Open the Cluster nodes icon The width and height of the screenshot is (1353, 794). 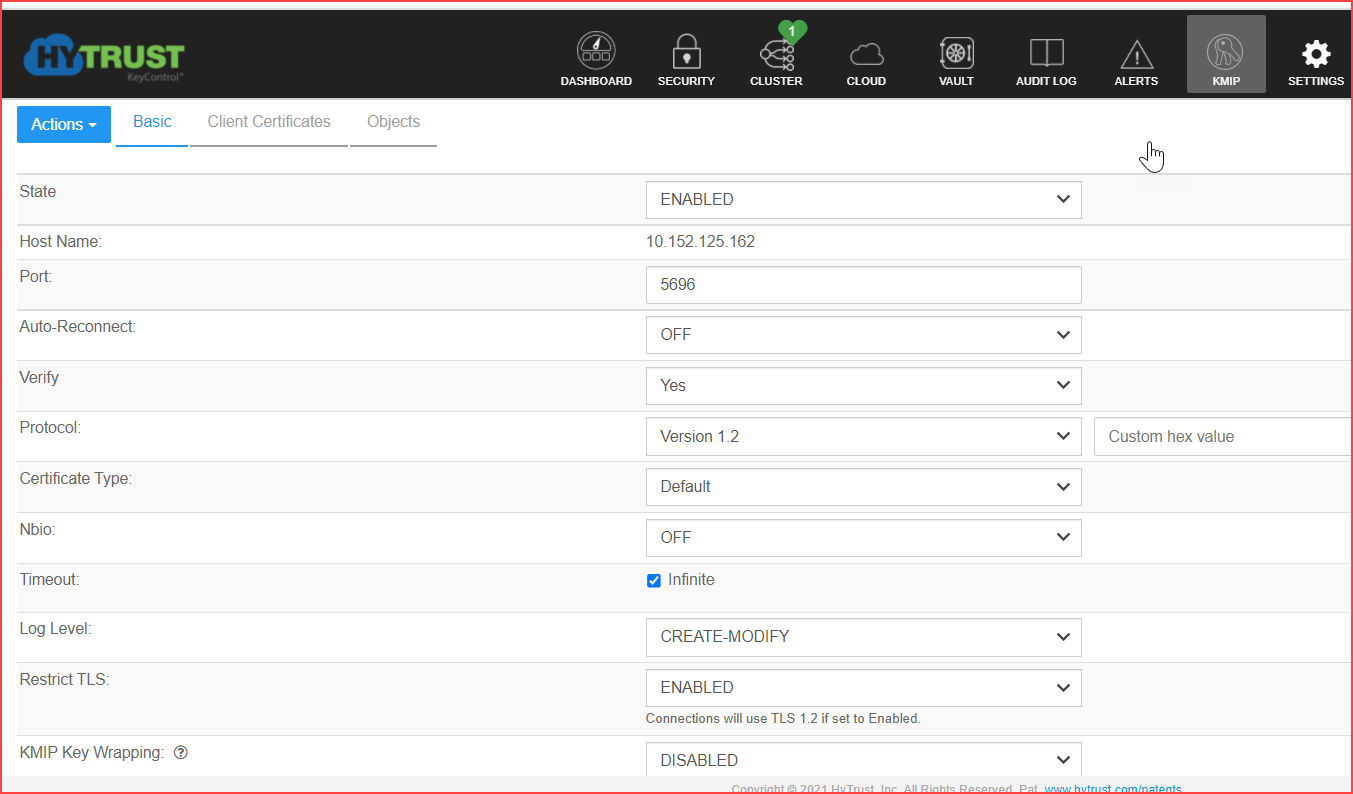tap(776, 54)
